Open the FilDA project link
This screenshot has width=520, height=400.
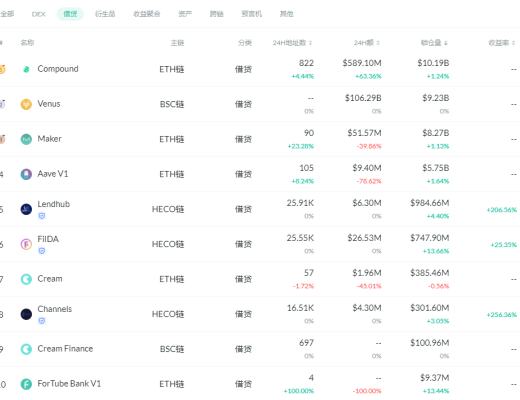click(x=48, y=239)
